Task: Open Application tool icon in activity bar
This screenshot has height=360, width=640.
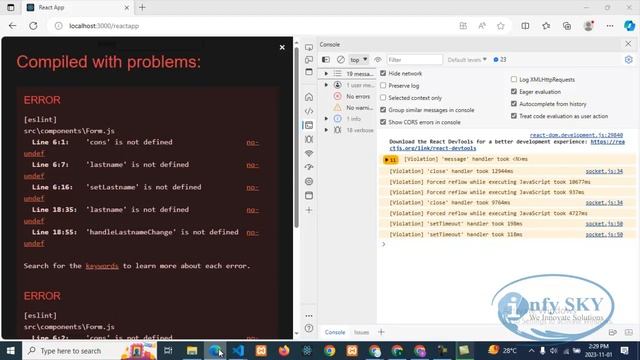Action: tap(309, 196)
